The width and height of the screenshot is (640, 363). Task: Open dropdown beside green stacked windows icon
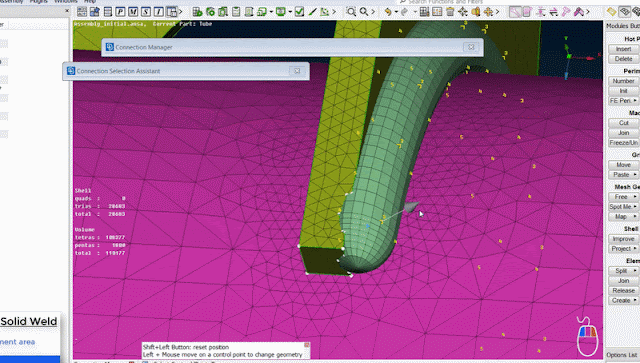271,12
